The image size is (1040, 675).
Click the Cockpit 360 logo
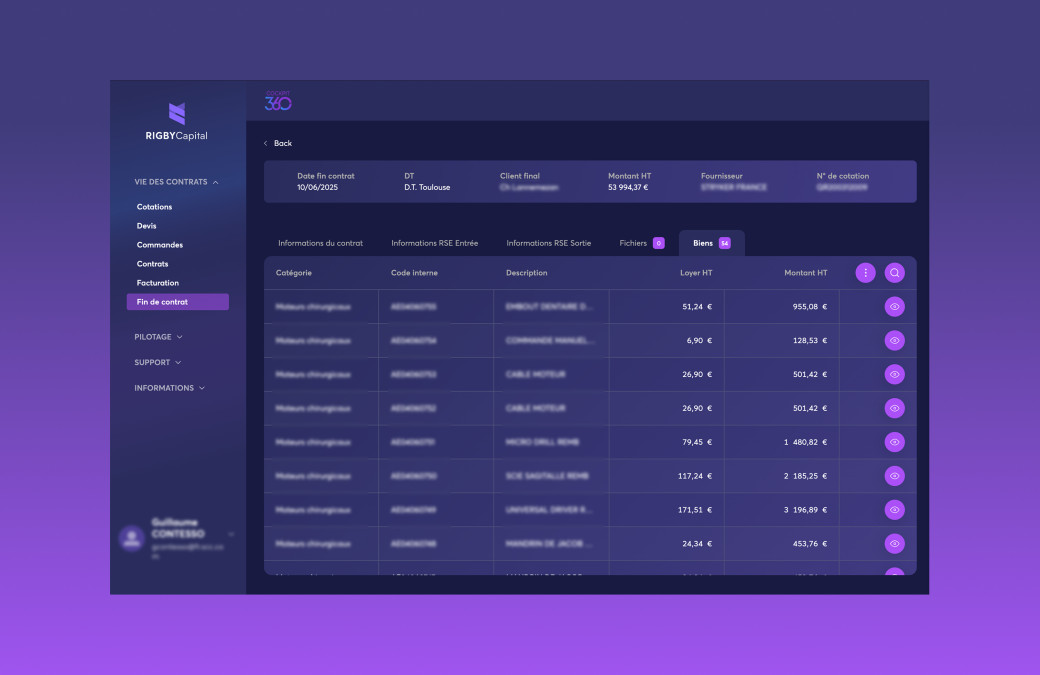click(278, 101)
